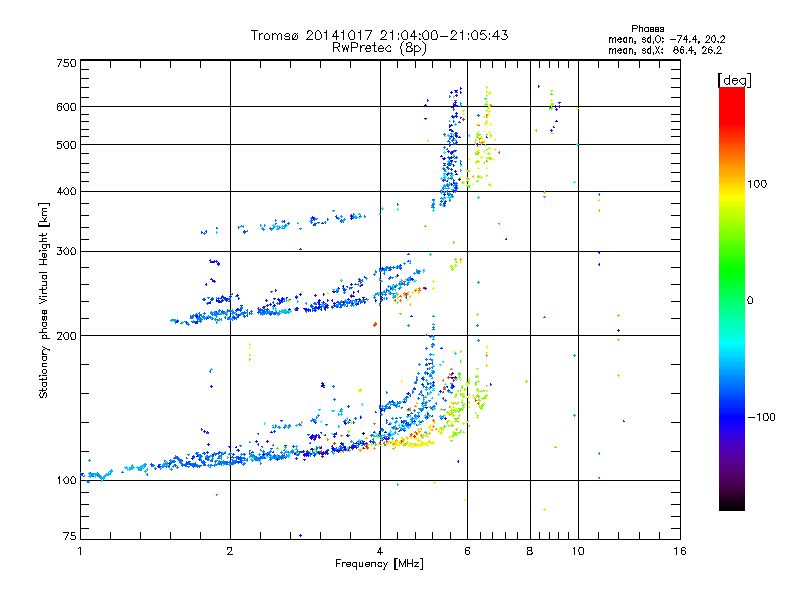Click the 'Phases' label in the top-right

(x=647, y=29)
